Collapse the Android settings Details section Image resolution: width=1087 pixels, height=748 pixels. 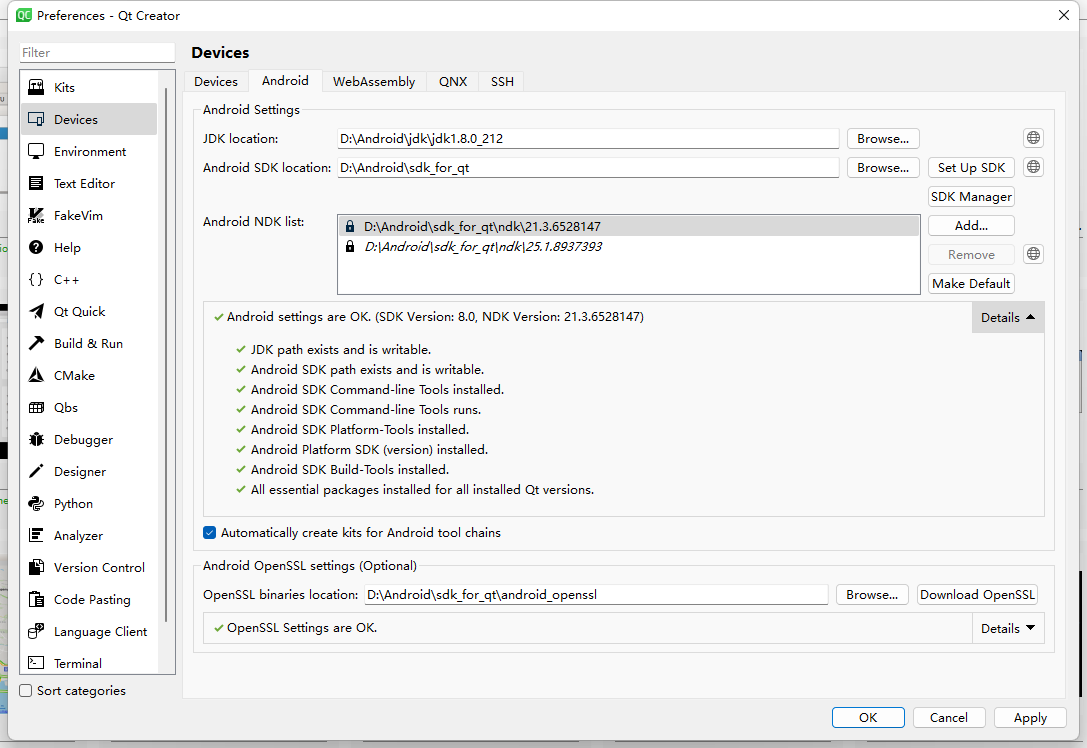tap(1007, 318)
